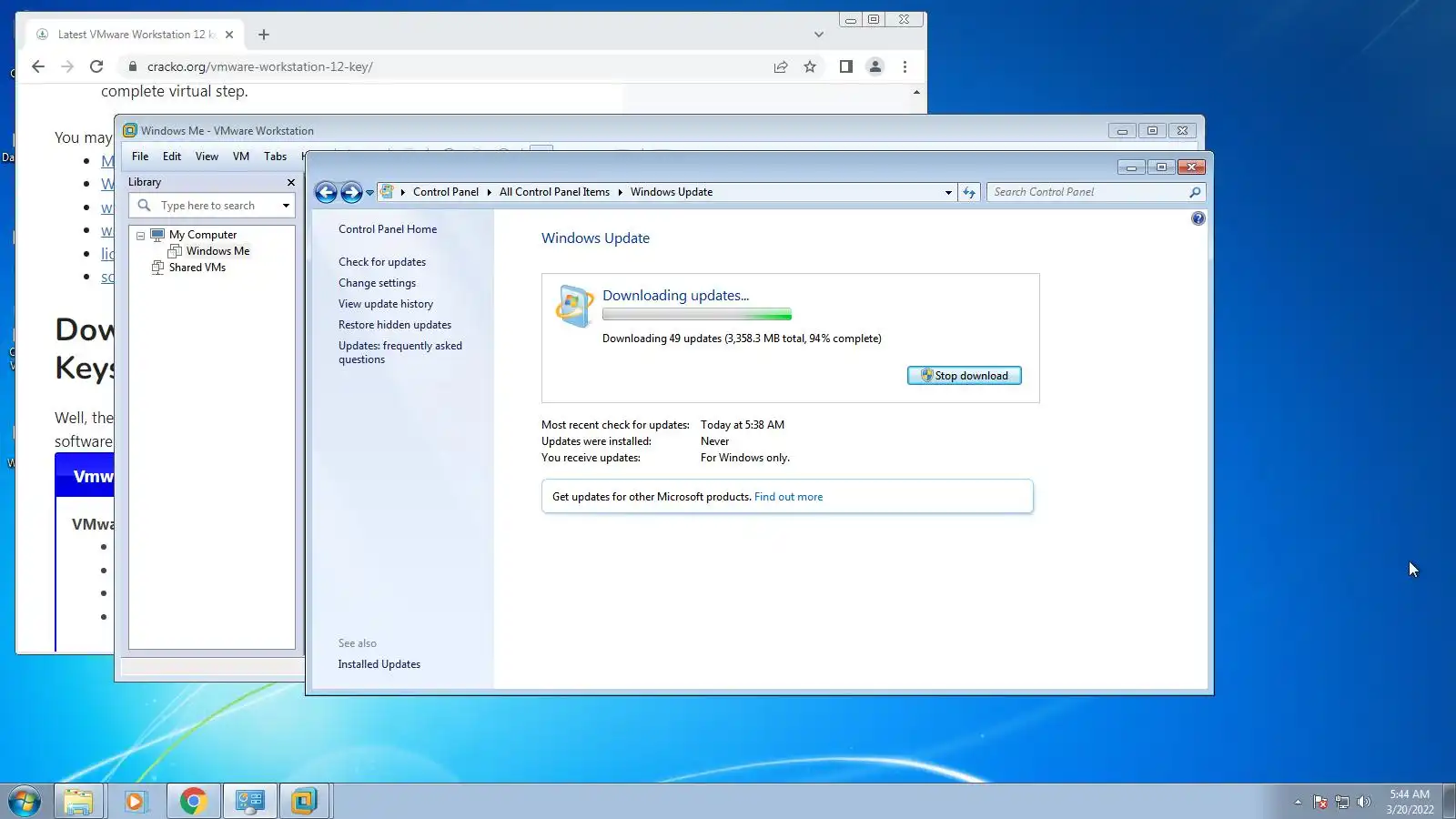The width and height of the screenshot is (1456, 819).
Task: Open the volume control in the tray
Action: point(1363,802)
